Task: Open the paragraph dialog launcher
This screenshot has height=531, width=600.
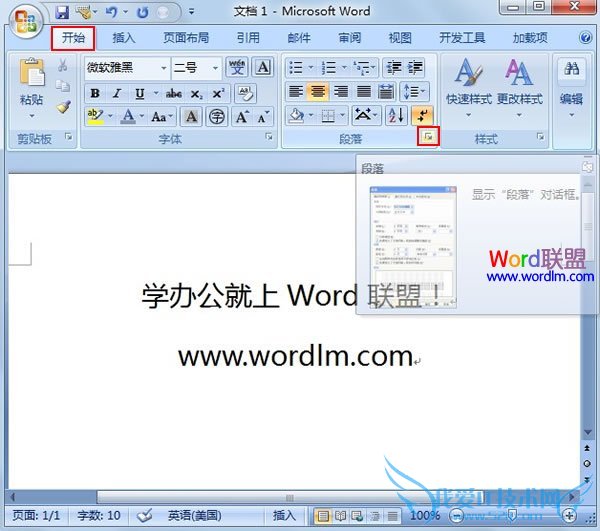Action: coord(428,136)
